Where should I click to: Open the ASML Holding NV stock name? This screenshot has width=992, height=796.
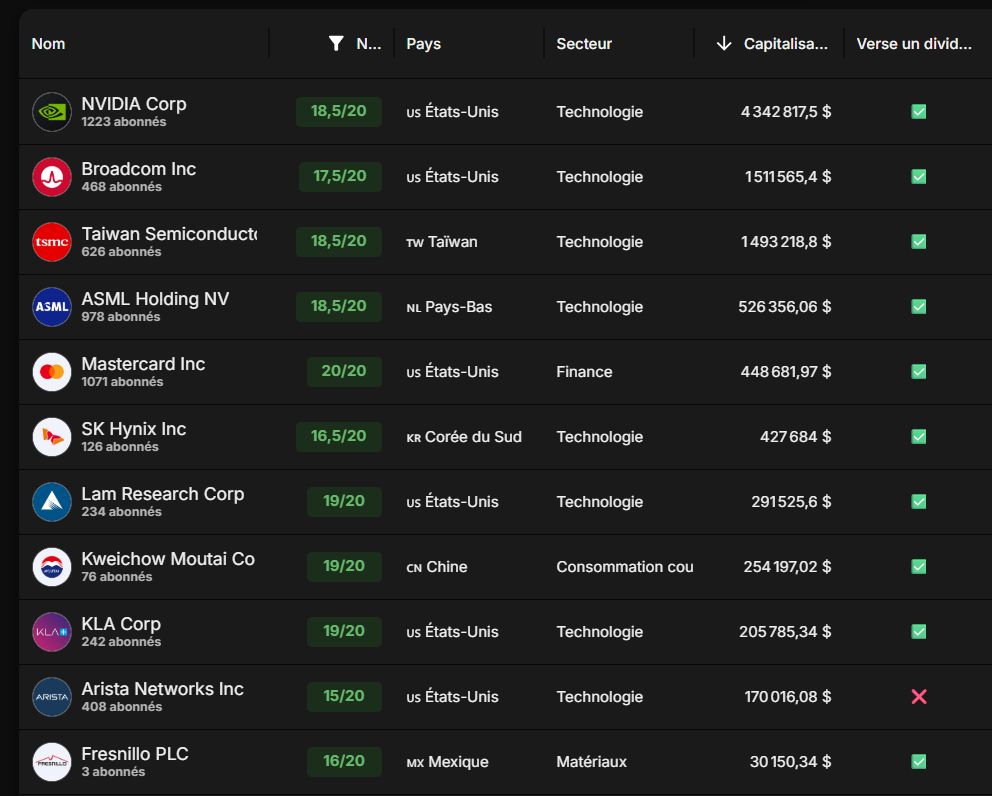click(155, 299)
